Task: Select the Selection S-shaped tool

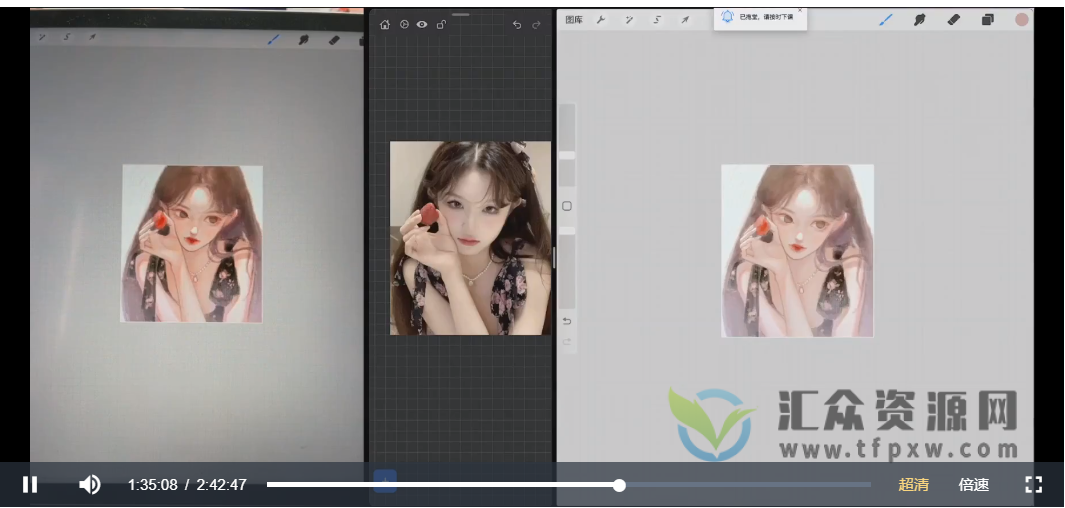Action: coord(657,20)
